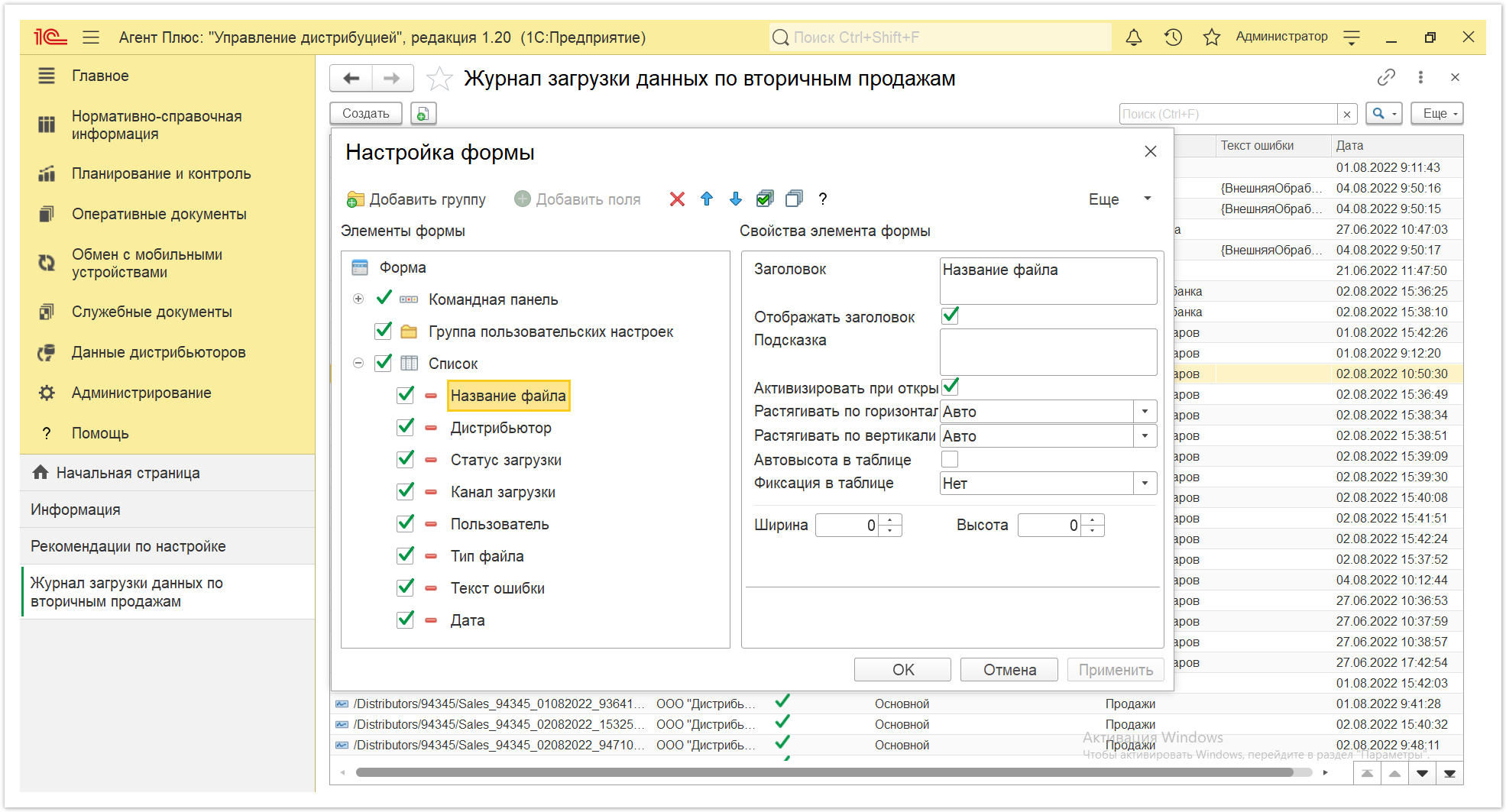Confirm form settings with OK
Image resolution: width=1506 pixels, height=812 pixels.
tap(902, 670)
